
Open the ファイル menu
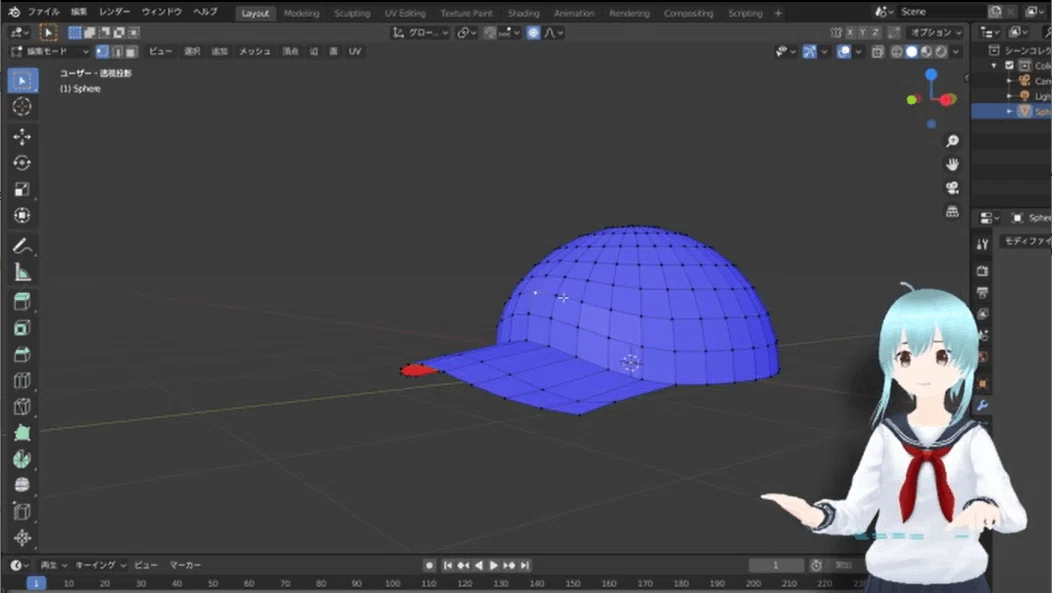pyautogui.click(x=44, y=12)
